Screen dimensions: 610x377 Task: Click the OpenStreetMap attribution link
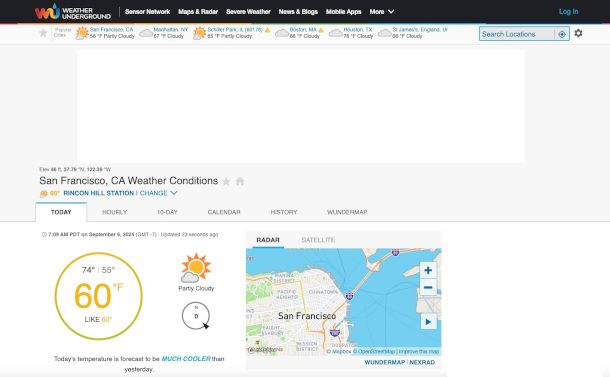[x=374, y=351]
